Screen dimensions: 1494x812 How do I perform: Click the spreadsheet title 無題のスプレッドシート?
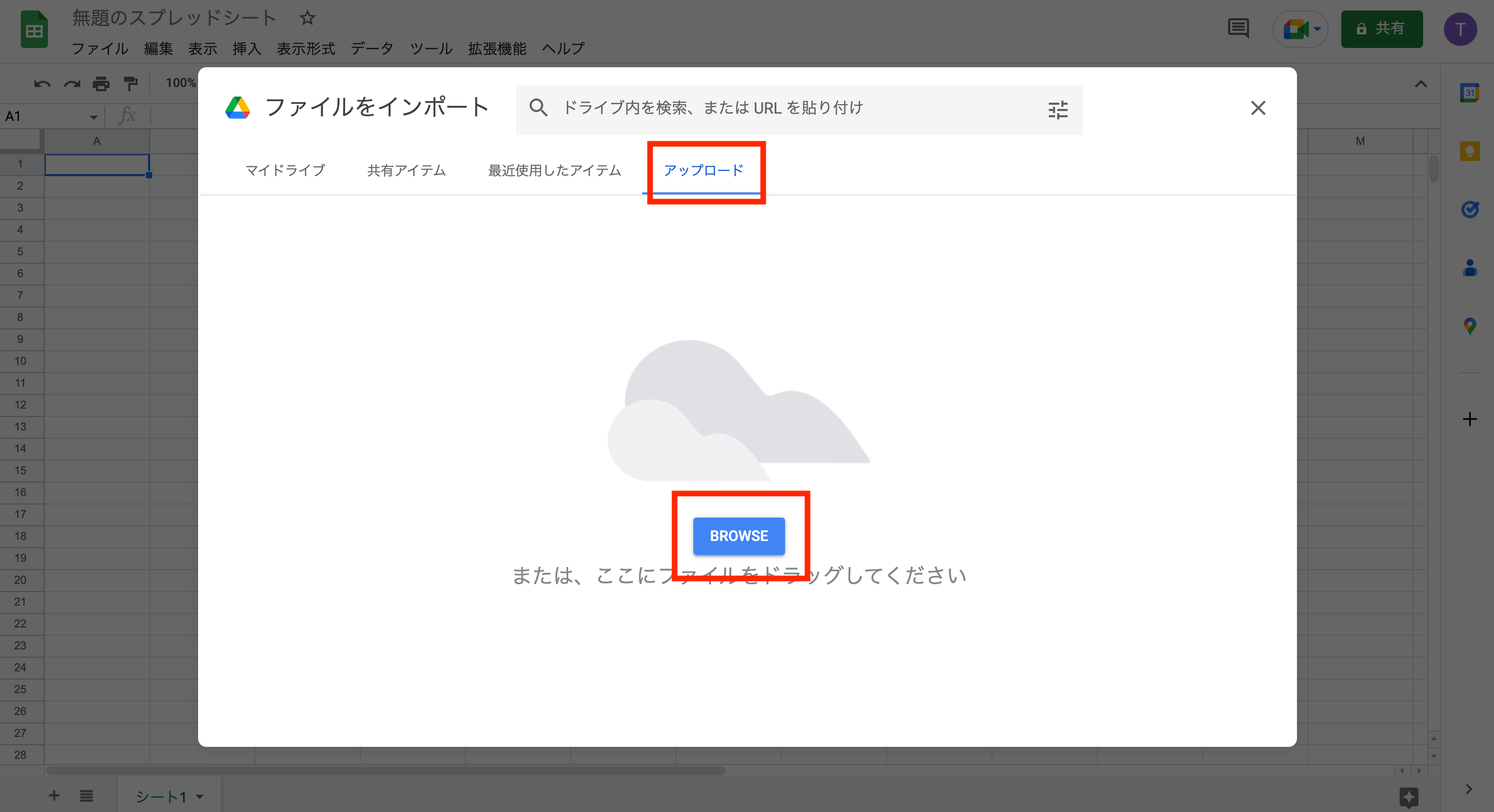174,18
